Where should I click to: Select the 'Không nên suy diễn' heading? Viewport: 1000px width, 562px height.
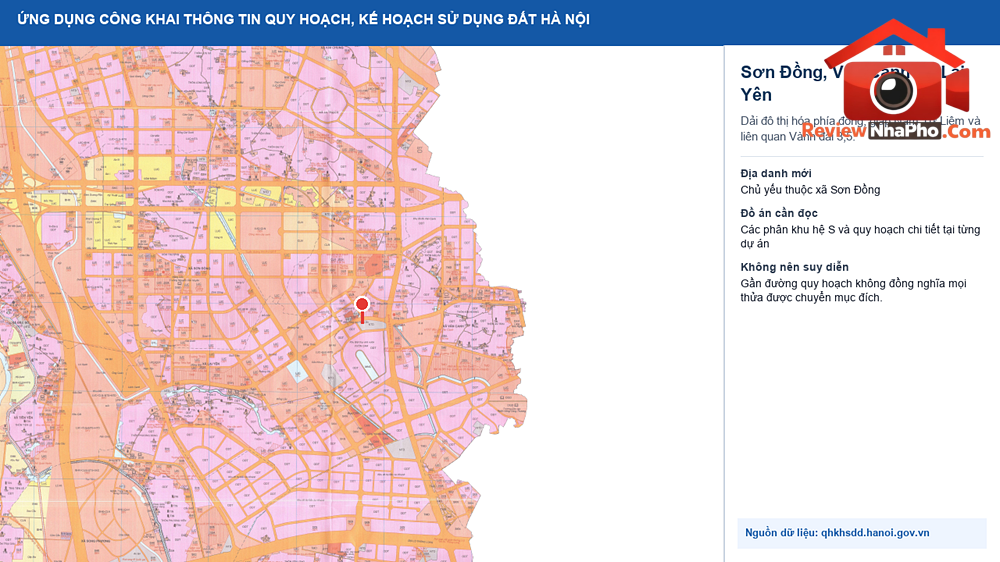794,267
